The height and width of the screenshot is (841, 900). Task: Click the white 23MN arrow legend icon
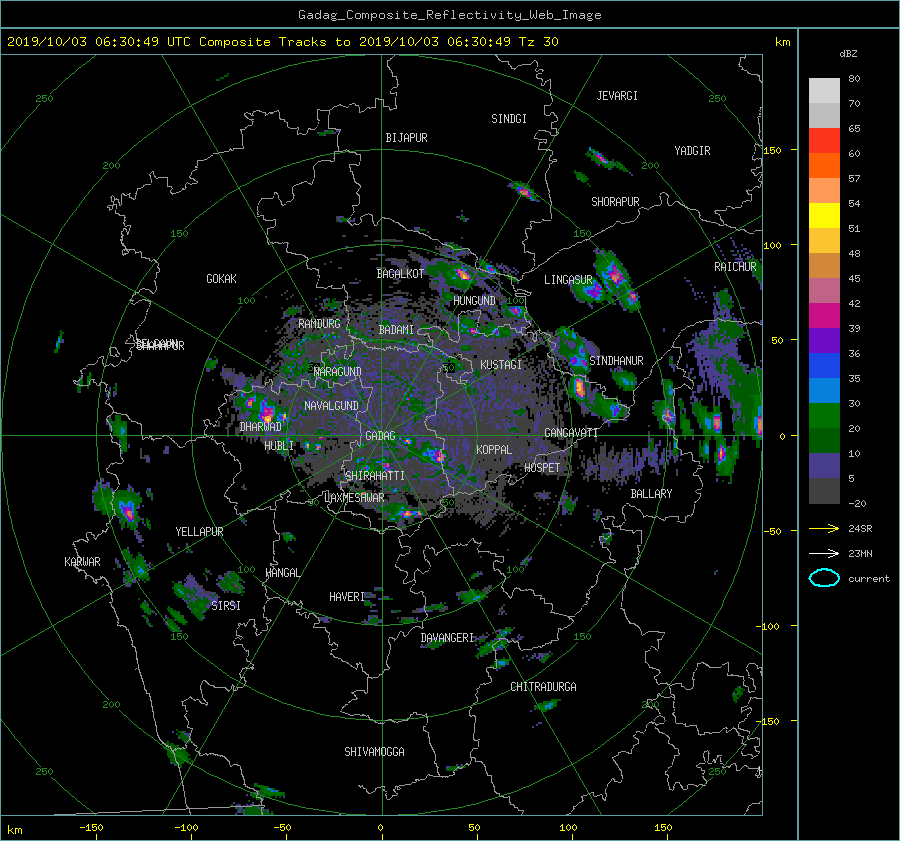[824, 553]
